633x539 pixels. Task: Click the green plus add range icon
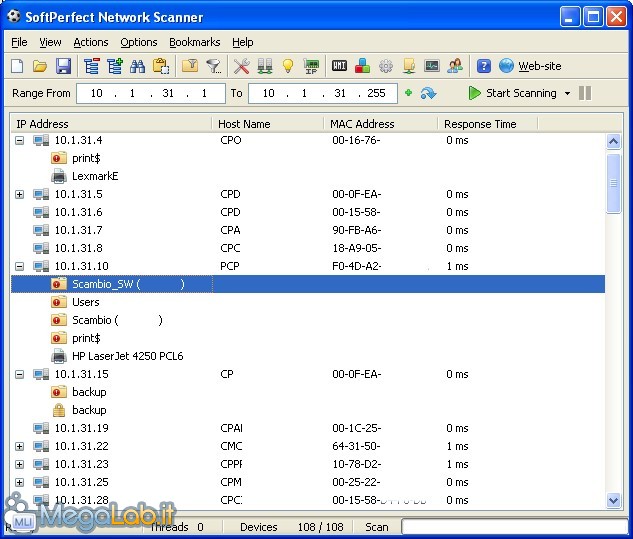(409, 93)
